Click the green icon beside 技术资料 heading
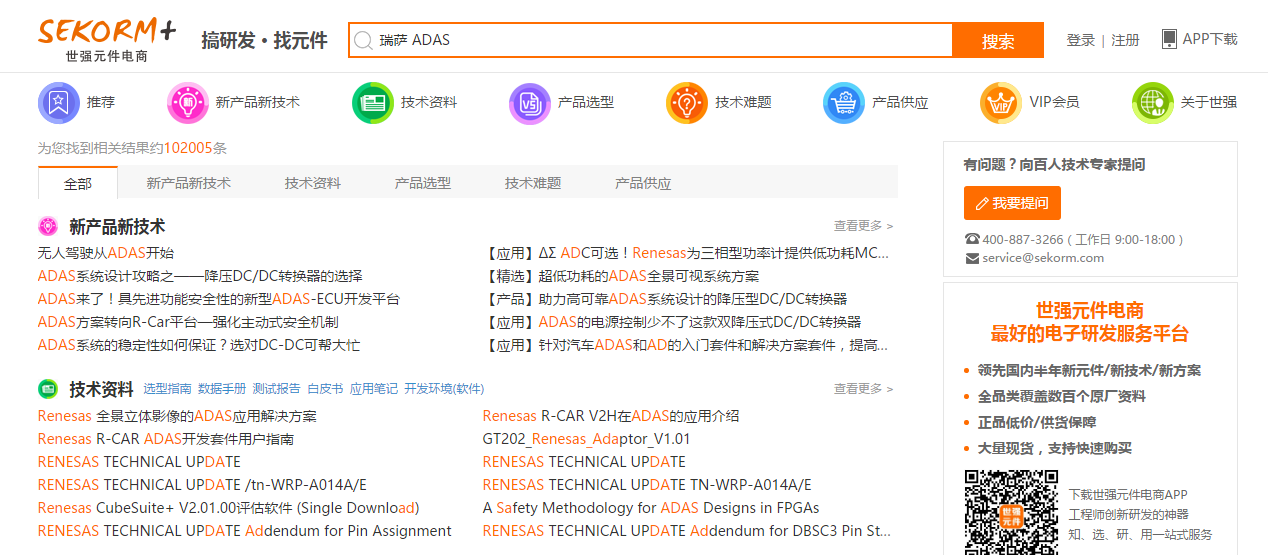Screen dimensions: 1268x555 tap(48, 389)
